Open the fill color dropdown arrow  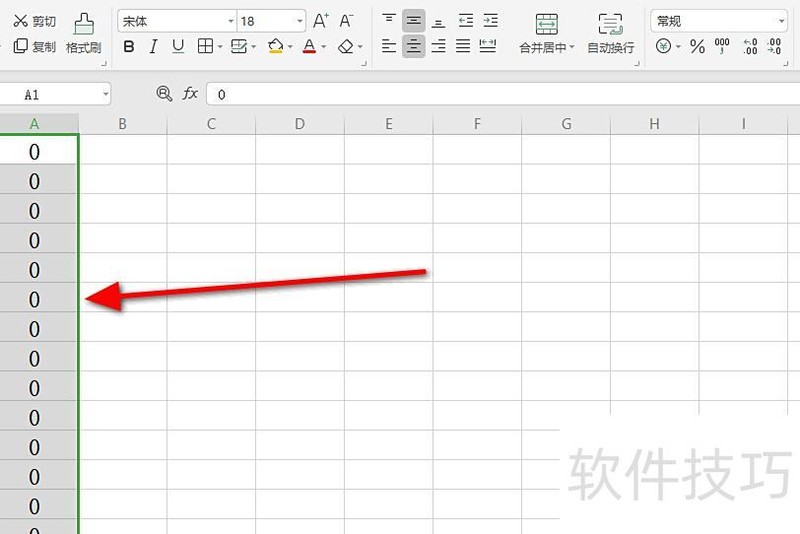pos(290,47)
